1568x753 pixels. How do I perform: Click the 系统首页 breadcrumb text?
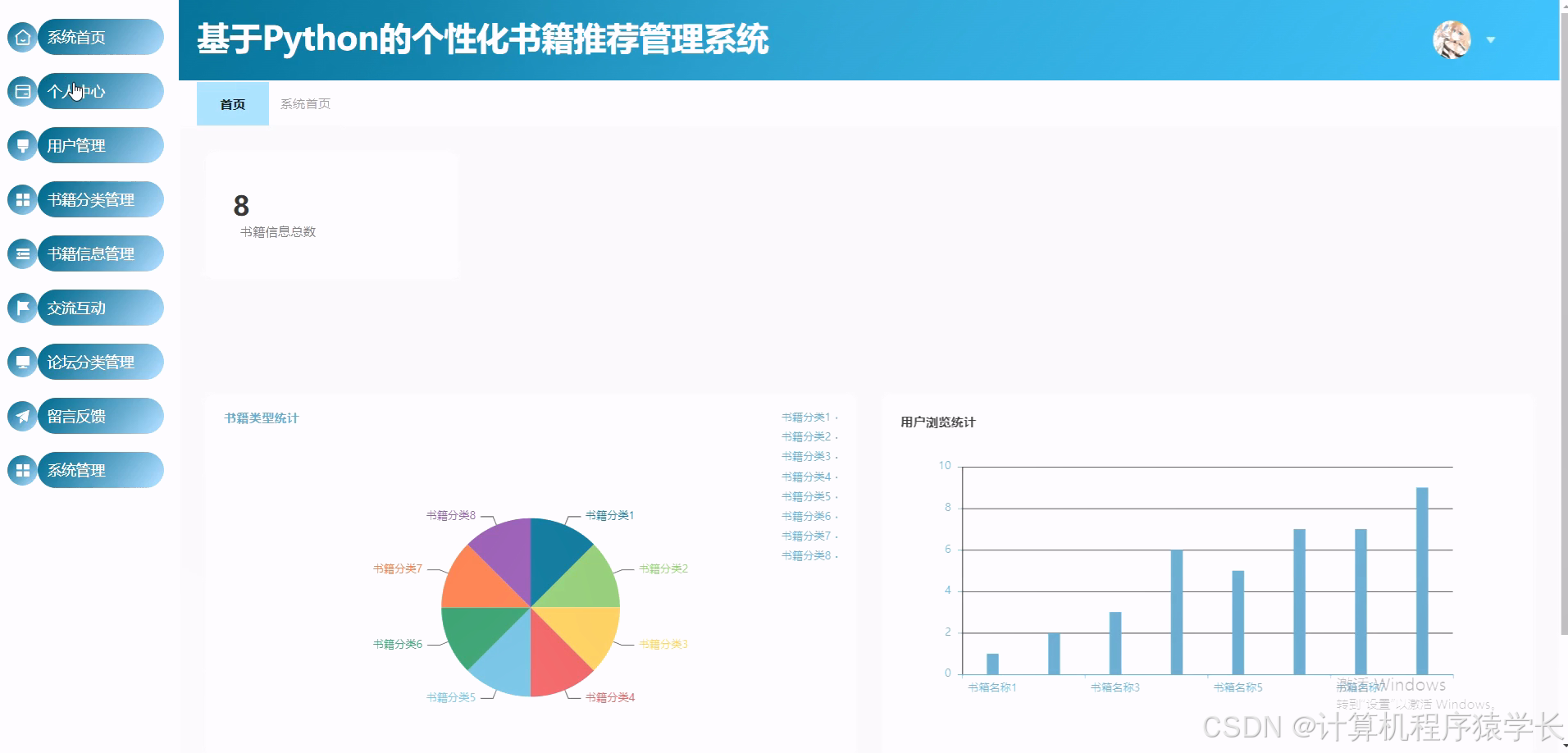tap(305, 104)
